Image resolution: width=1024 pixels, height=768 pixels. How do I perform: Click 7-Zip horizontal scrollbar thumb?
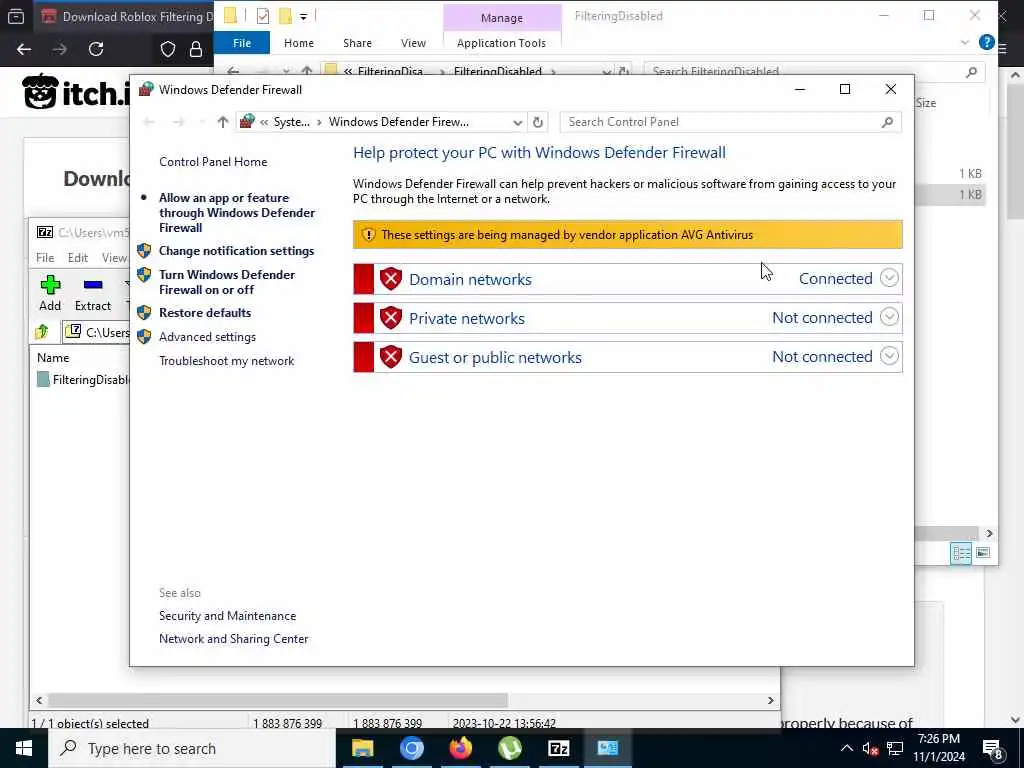(278, 700)
